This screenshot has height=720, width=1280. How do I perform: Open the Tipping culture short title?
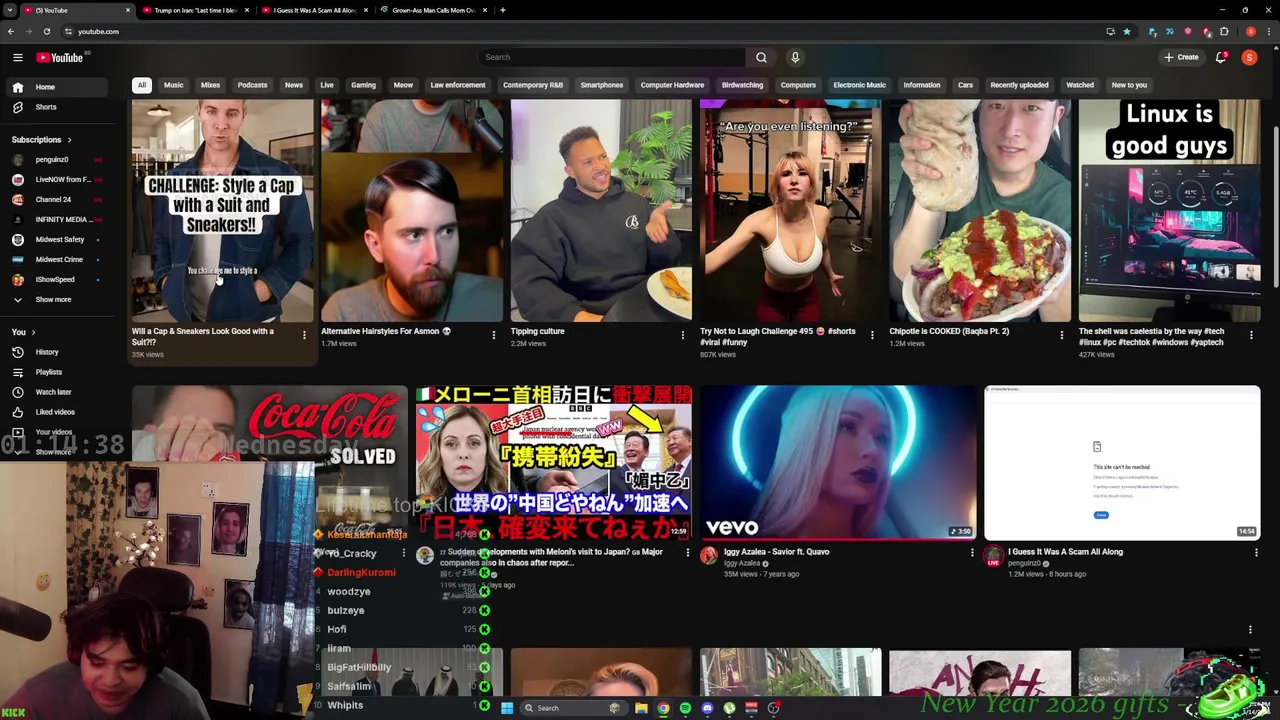click(538, 331)
